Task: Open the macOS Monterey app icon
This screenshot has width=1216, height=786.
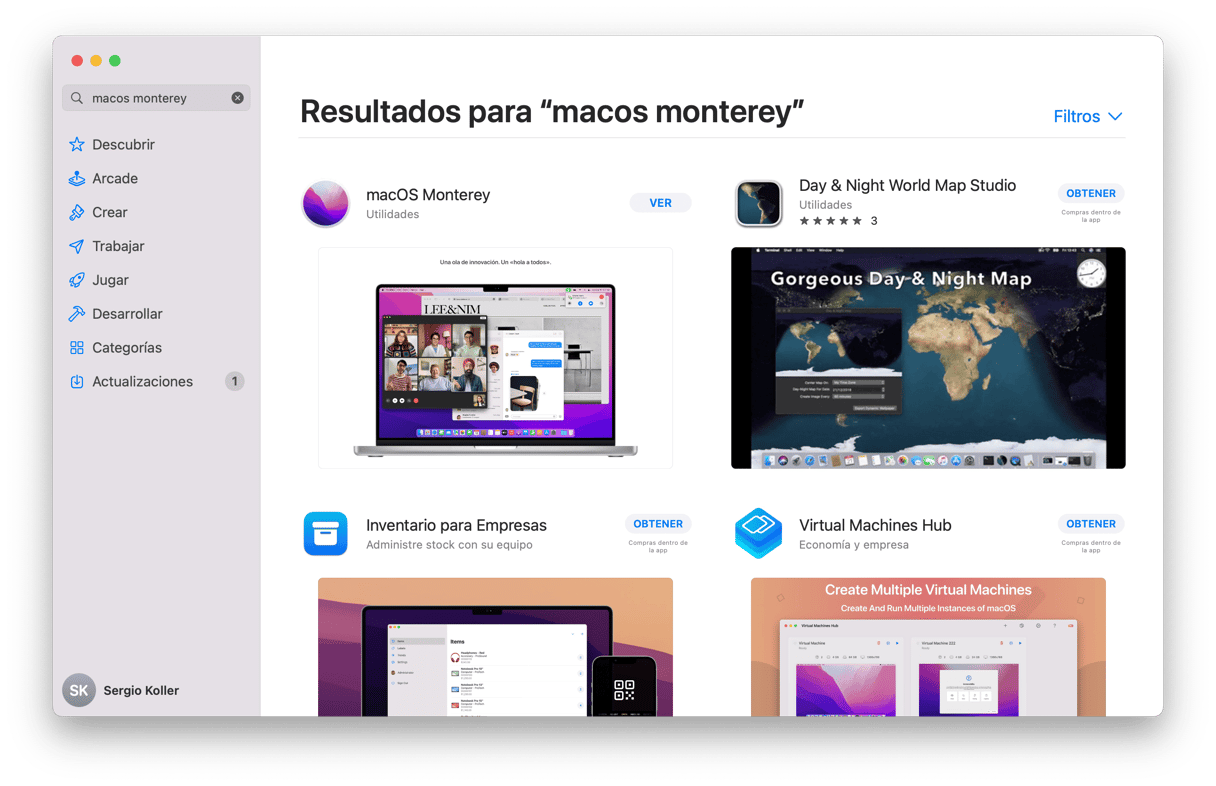Action: coord(326,204)
